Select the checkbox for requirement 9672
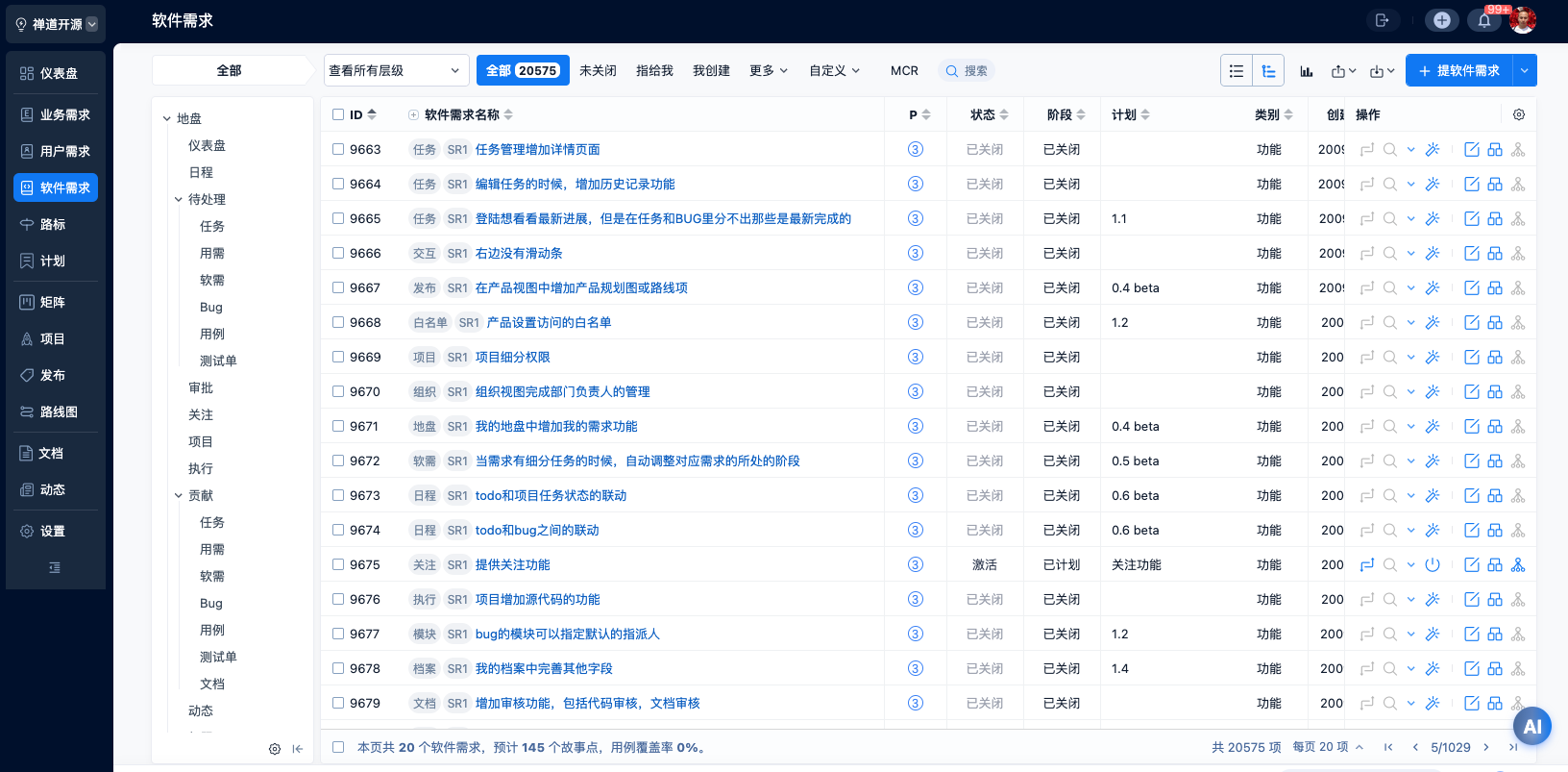The width and height of the screenshot is (1568, 772). click(x=338, y=461)
